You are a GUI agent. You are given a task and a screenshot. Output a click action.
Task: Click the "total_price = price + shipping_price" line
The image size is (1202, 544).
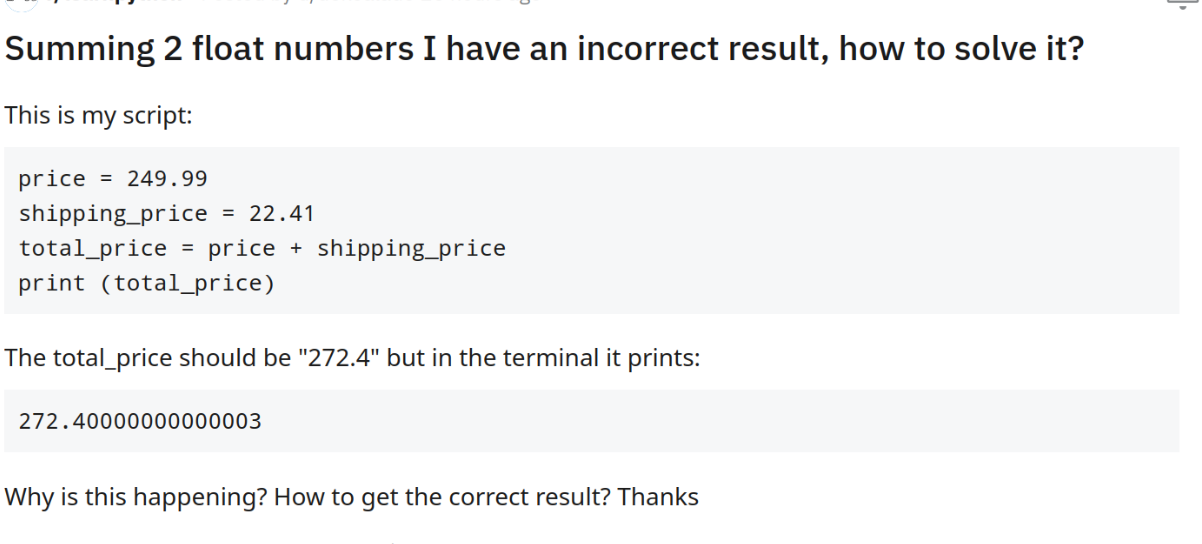[x=262, y=248]
